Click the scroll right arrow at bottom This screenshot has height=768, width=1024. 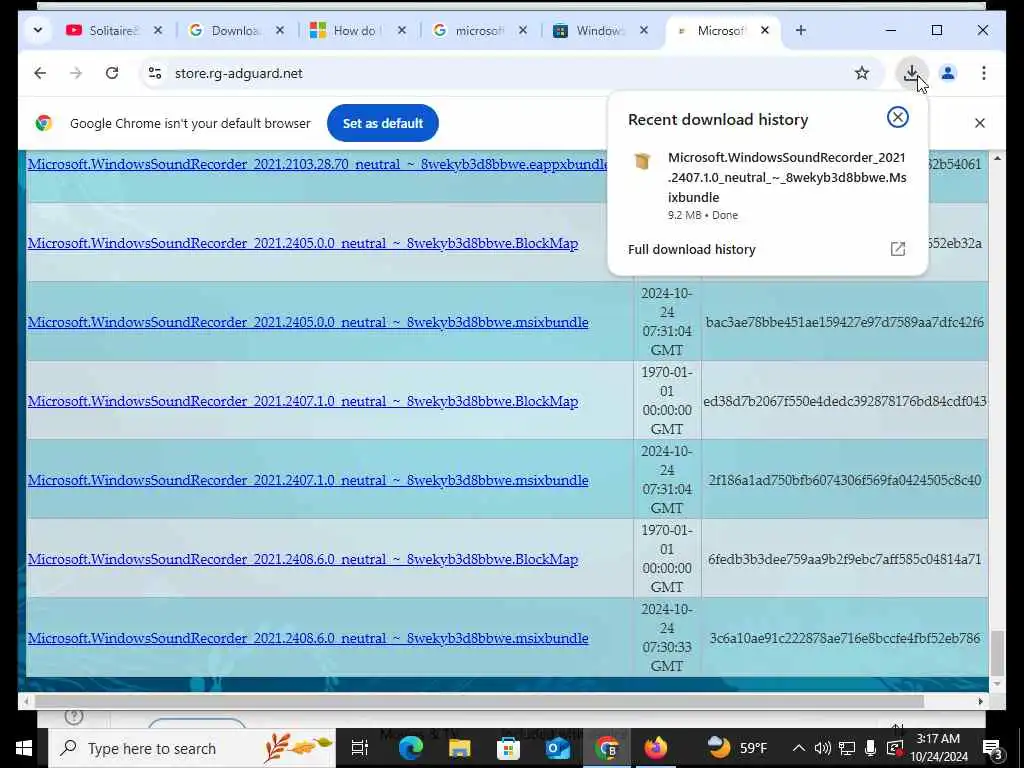pos(980,701)
